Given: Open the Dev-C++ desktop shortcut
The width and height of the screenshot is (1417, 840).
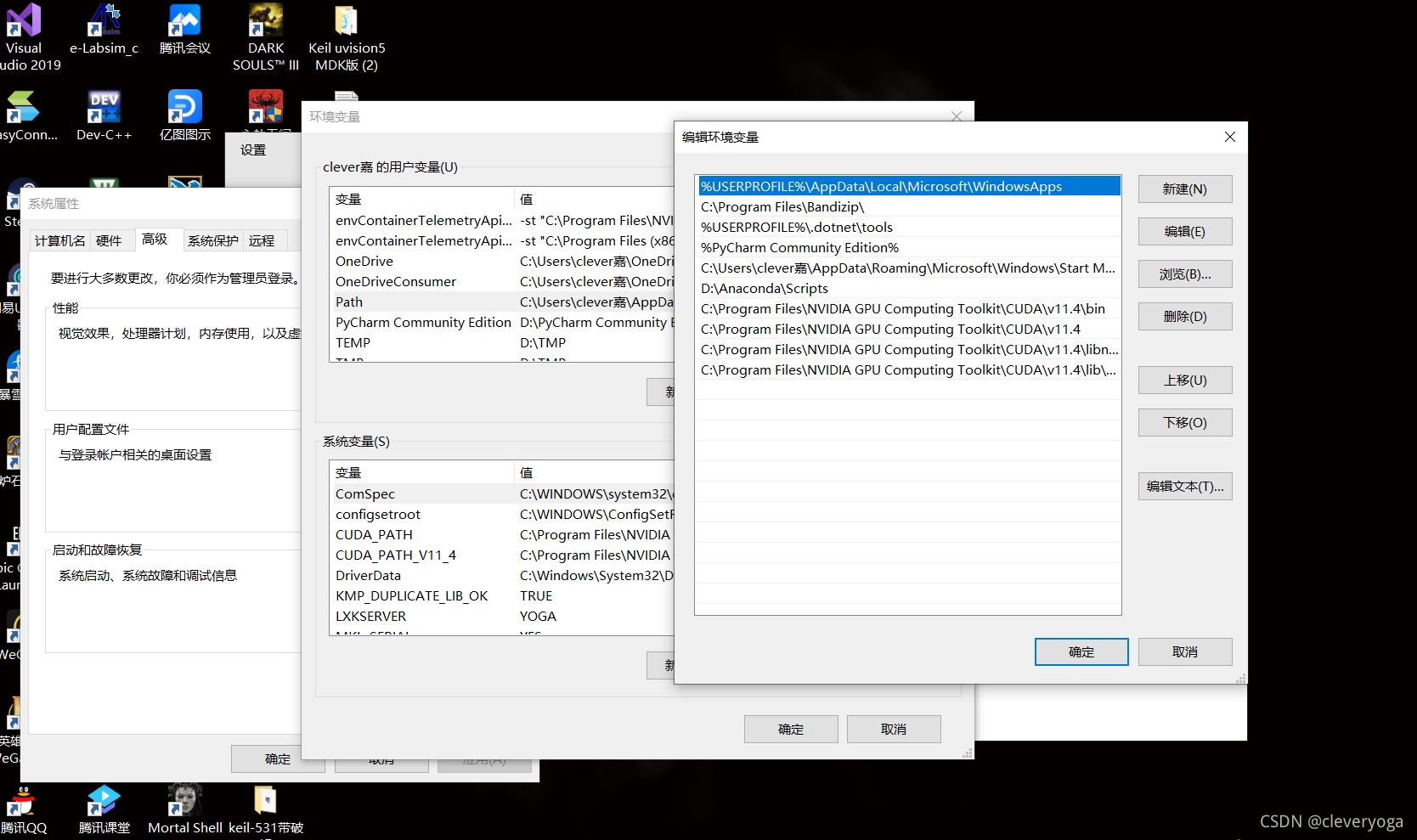Looking at the screenshot, I should [x=104, y=116].
